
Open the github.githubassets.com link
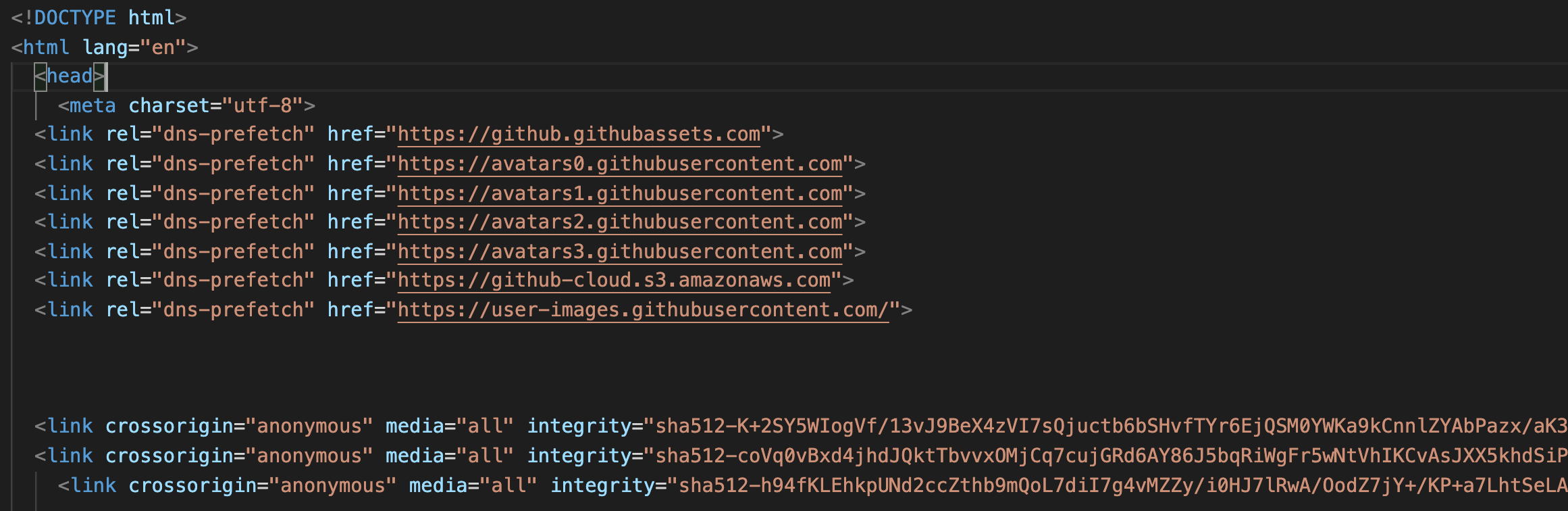pos(579,135)
